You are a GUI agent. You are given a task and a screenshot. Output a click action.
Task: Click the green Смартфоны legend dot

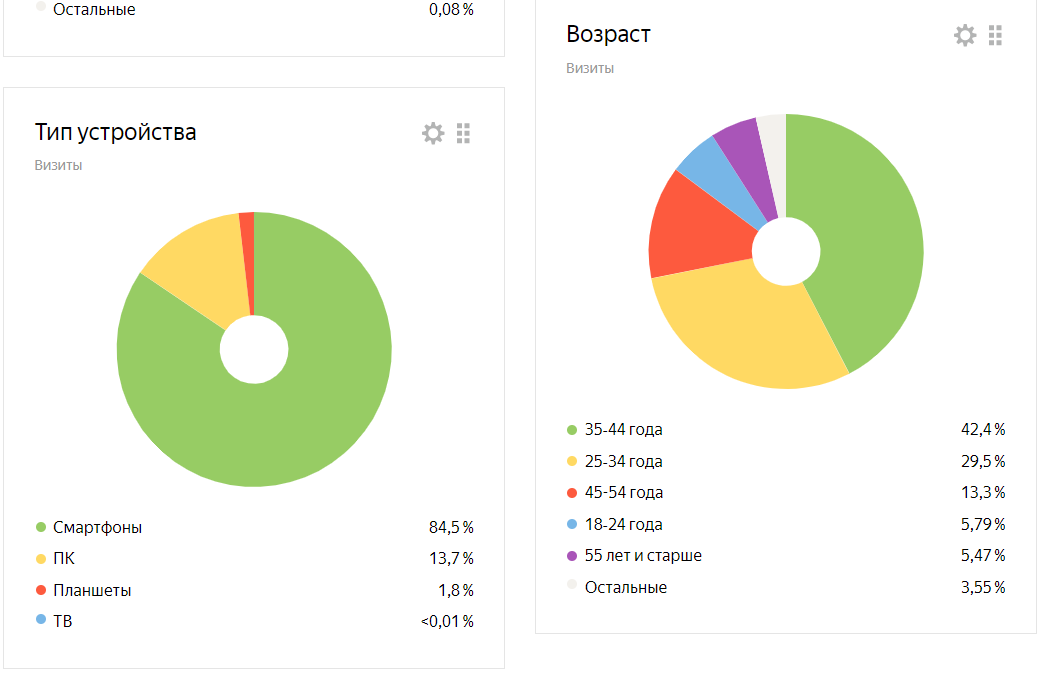coord(41,527)
